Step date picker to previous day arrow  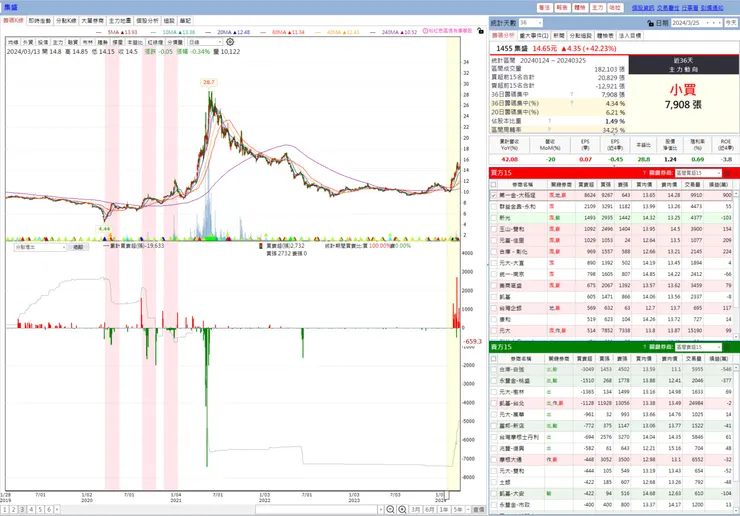click(x=714, y=23)
